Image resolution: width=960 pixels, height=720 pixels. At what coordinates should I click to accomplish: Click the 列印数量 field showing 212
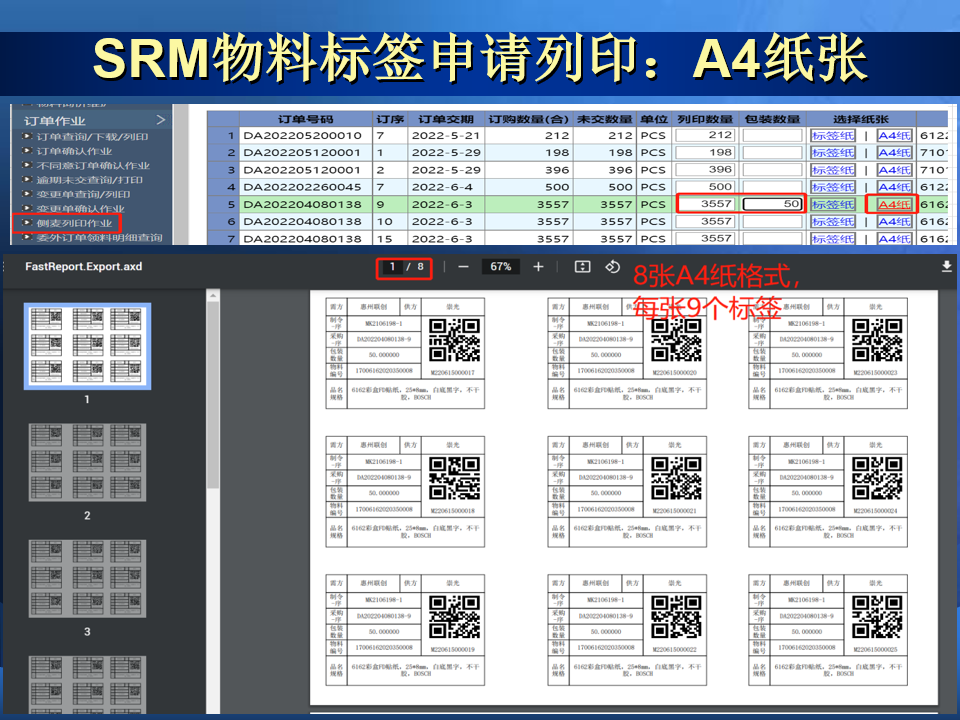pos(705,135)
